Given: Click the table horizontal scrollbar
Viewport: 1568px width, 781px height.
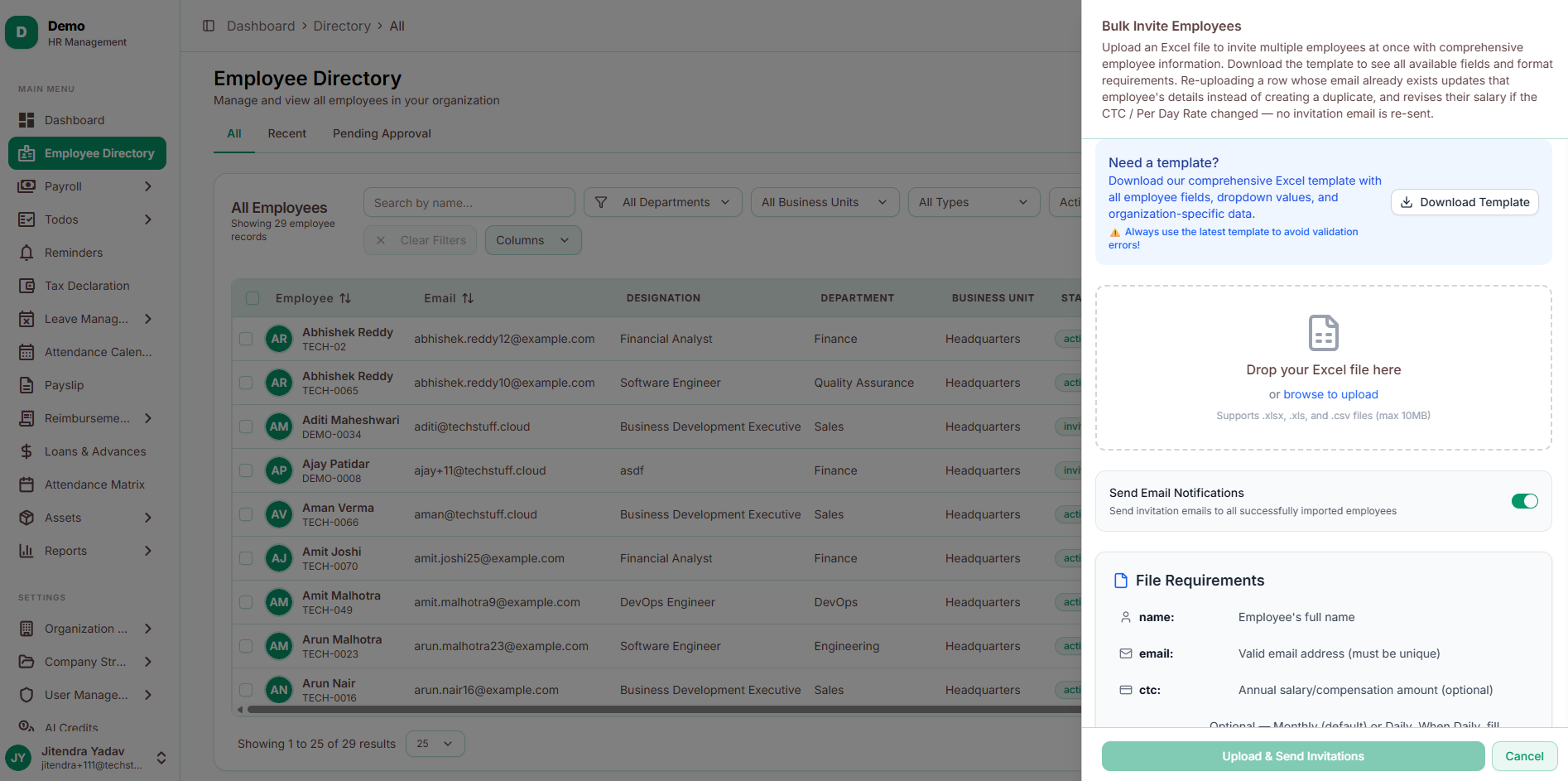Looking at the screenshot, I should coord(662,710).
